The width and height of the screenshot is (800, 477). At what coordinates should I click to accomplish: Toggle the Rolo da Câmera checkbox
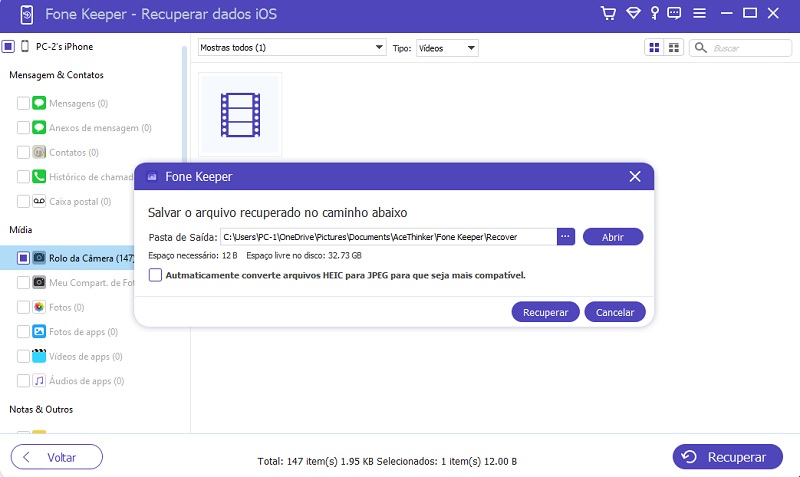coord(23,258)
